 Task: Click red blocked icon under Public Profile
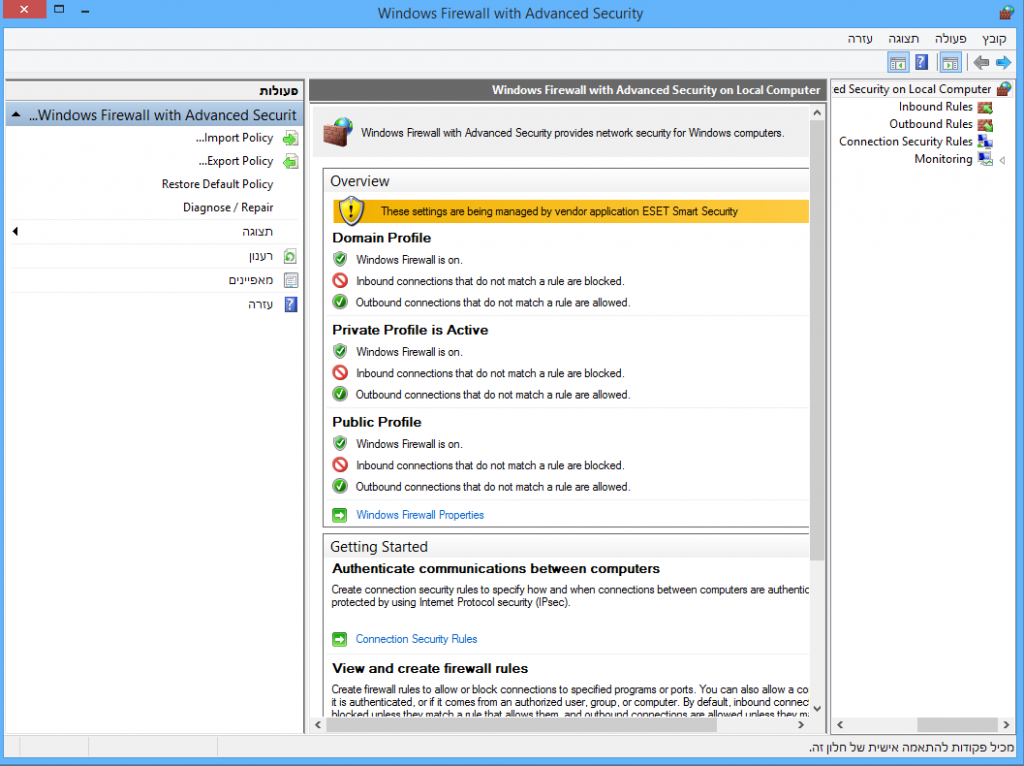coord(340,465)
